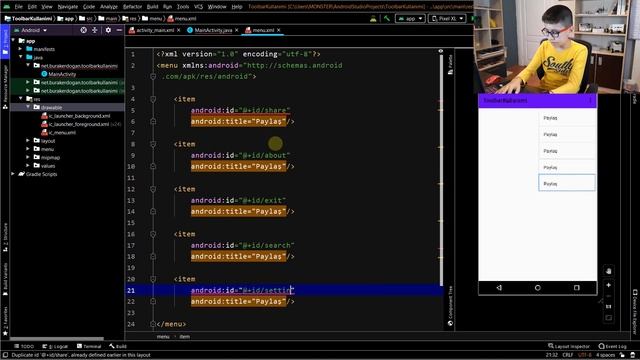
Task: Switch to activity_main.xml tab
Action: (x=155, y=30)
